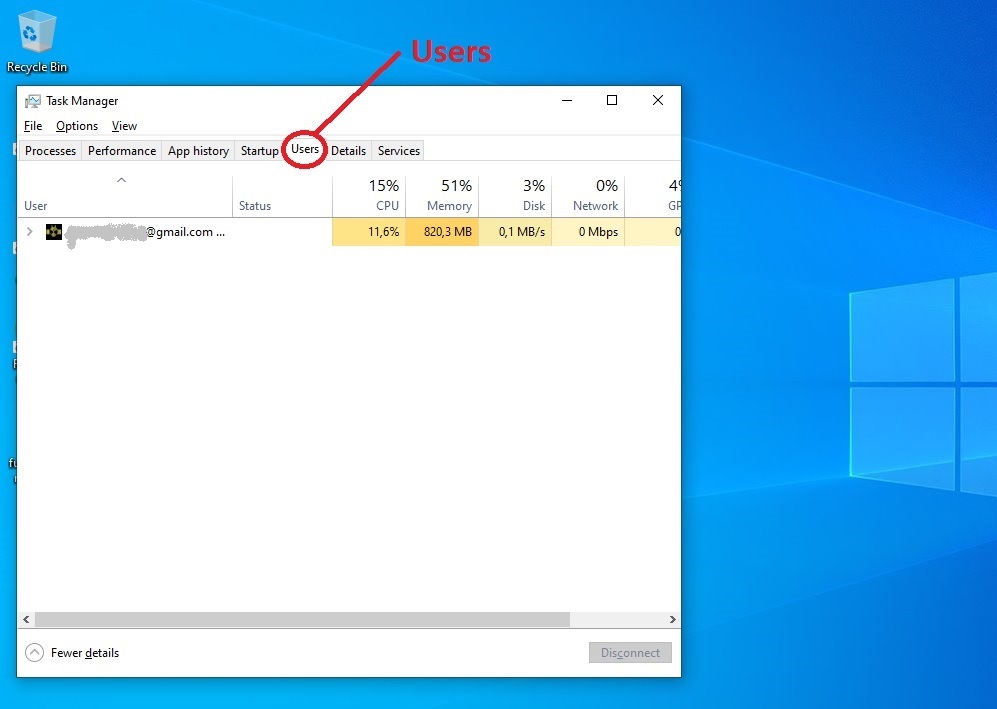This screenshot has width=997, height=709.
Task: Click the sort arrow above User column
Action: 121,180
